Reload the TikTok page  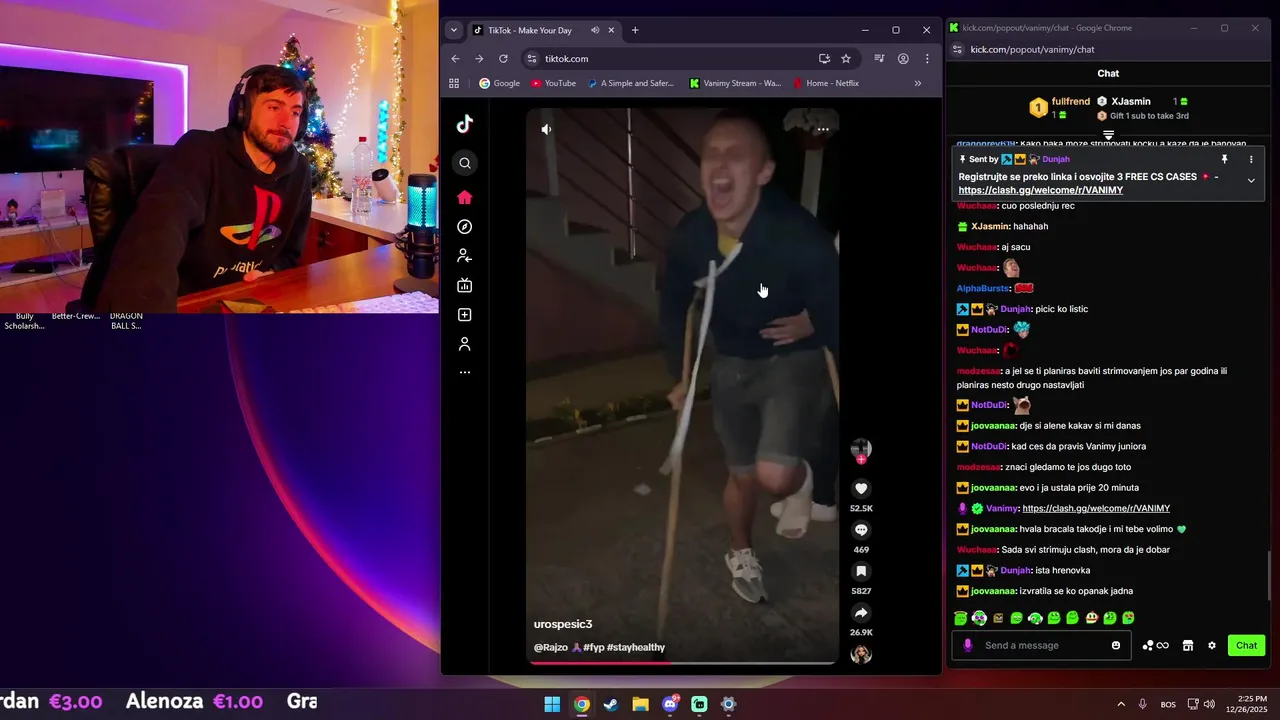[503, 59]
